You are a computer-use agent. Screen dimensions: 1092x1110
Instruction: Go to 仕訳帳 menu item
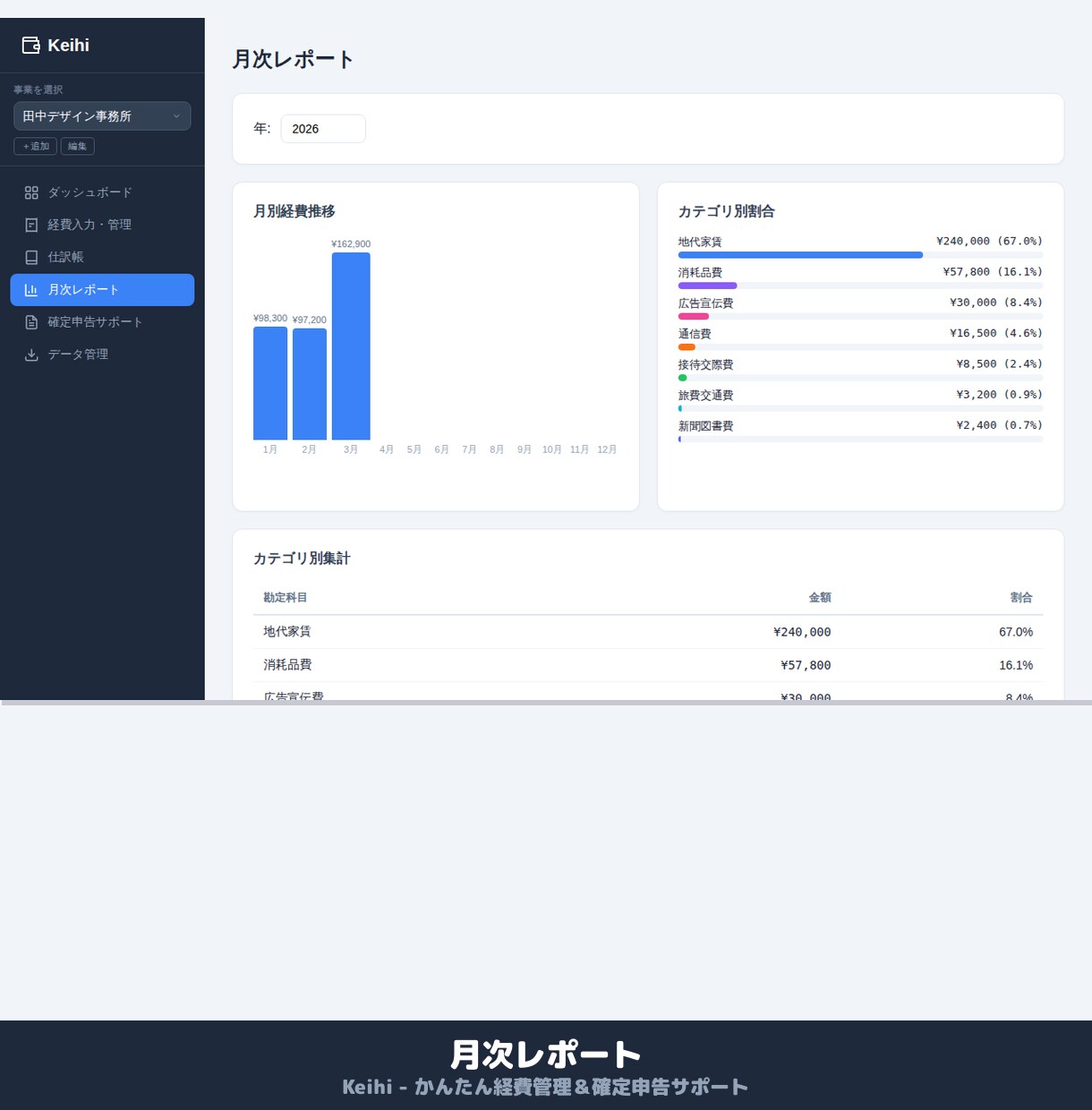pyautogui.click(x=102, y=257)
